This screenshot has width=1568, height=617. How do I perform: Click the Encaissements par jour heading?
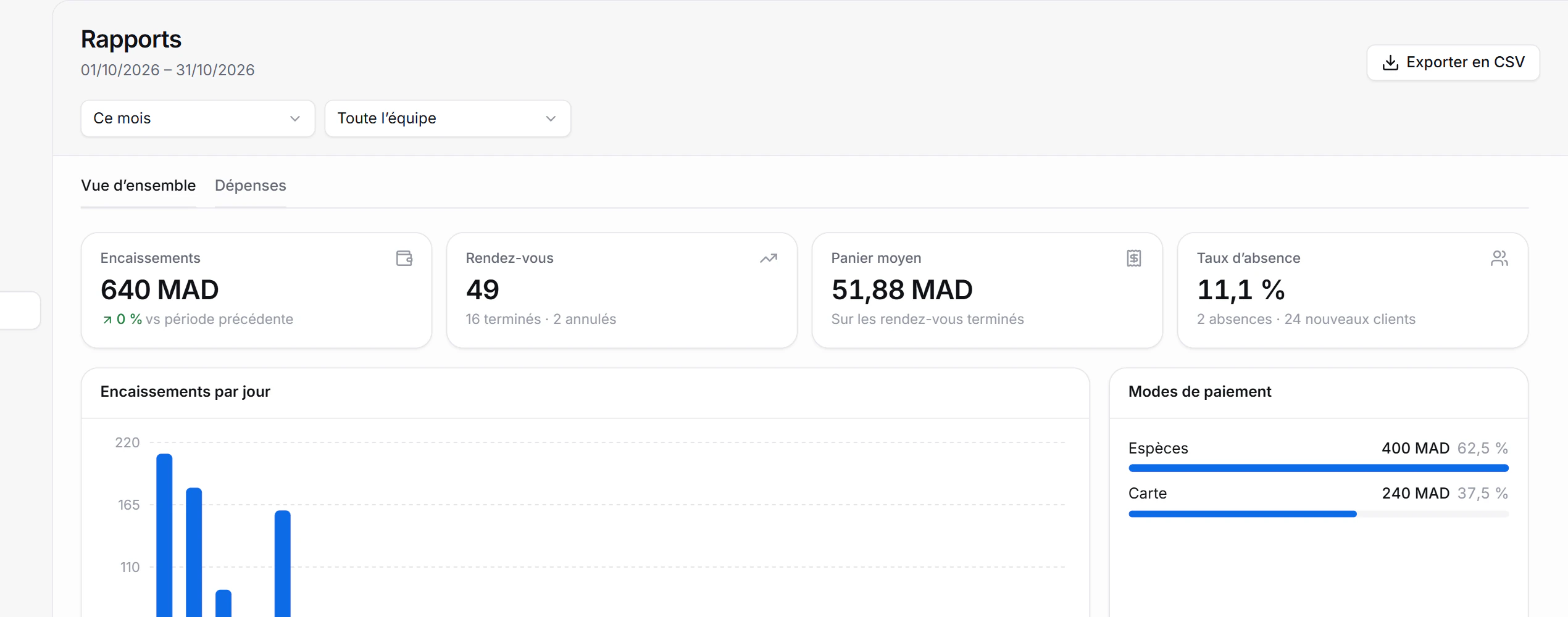(x=185, y=392)
